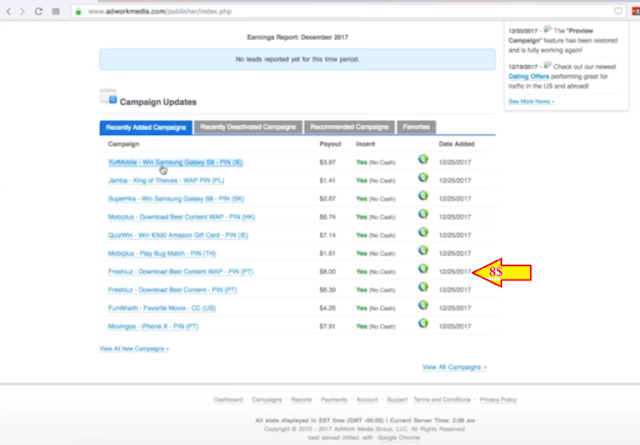
Task: Open the Recommended Campaigns tab
Action: [x=349, y=127]
